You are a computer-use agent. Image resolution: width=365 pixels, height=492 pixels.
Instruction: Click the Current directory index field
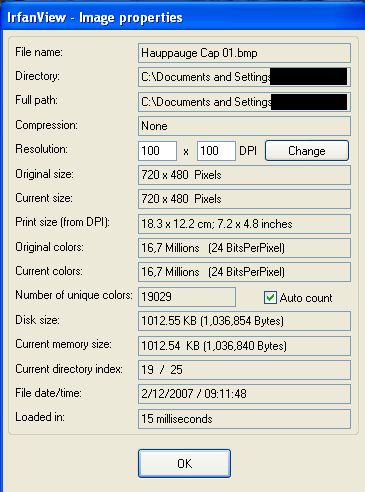tap(244, 370)
